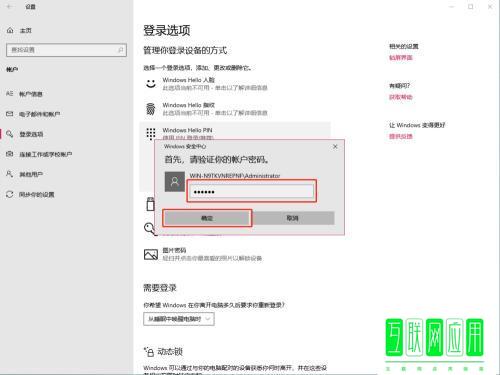Select the 图片密码 picture password icon
This screenshot has height=375, width=500.
[151, 254]
